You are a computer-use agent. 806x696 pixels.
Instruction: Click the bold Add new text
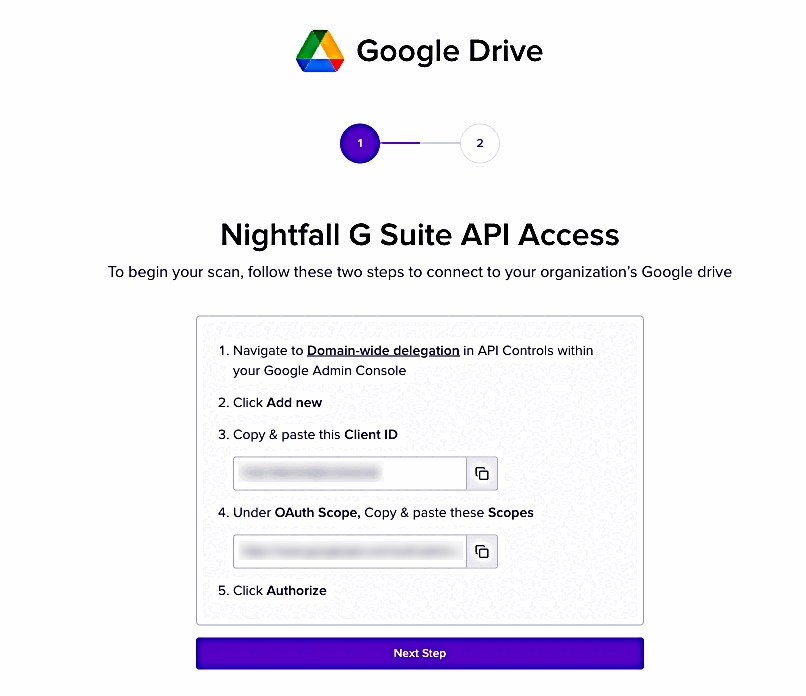click(x=295, y=402)
